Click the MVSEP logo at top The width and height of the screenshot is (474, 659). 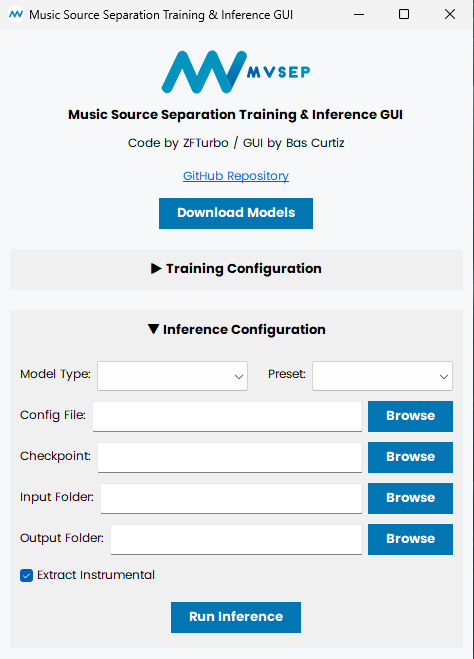click(x=236, y=72)
